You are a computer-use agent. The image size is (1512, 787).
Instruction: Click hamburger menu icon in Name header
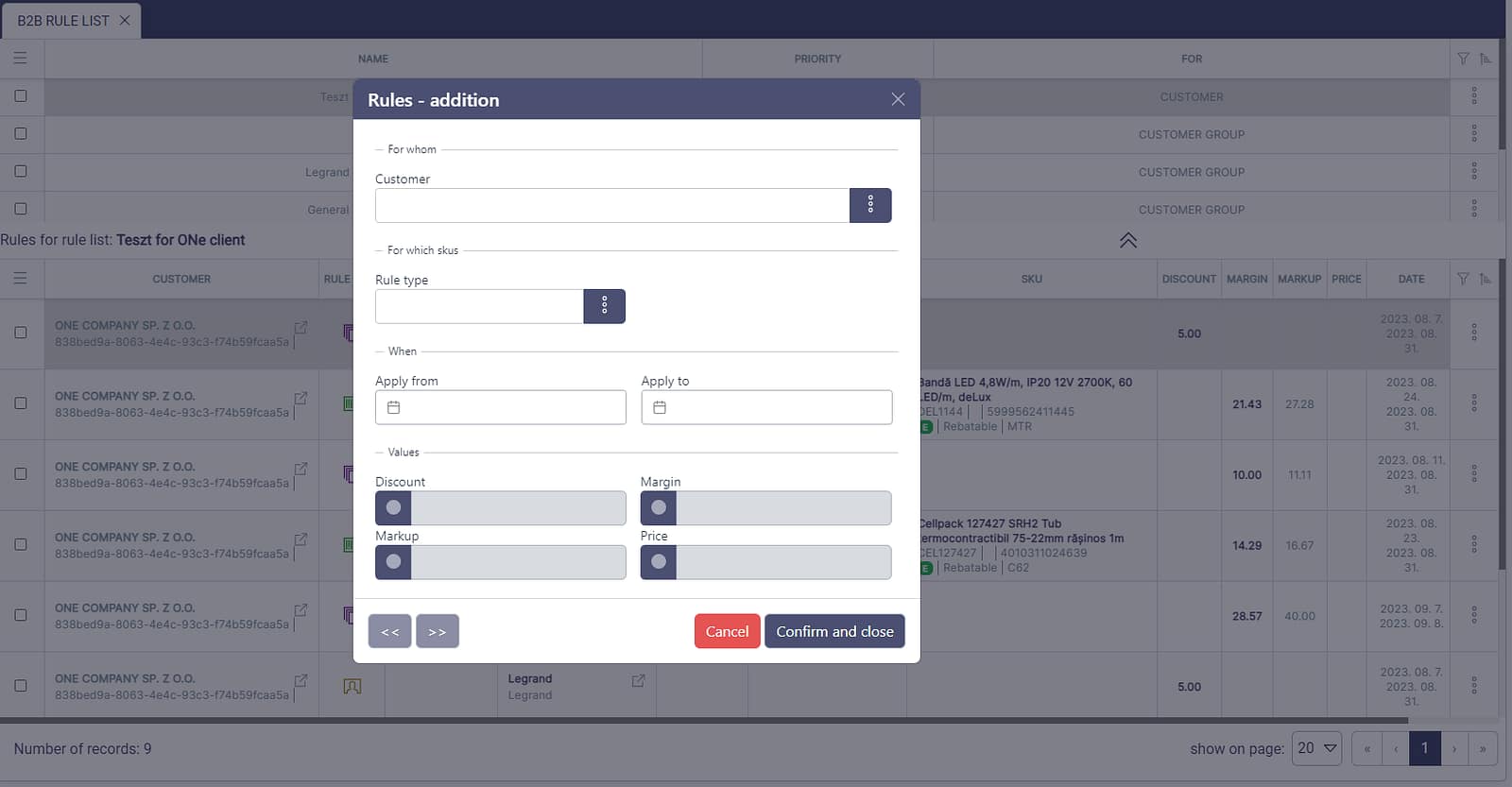[x=20, y=59]
